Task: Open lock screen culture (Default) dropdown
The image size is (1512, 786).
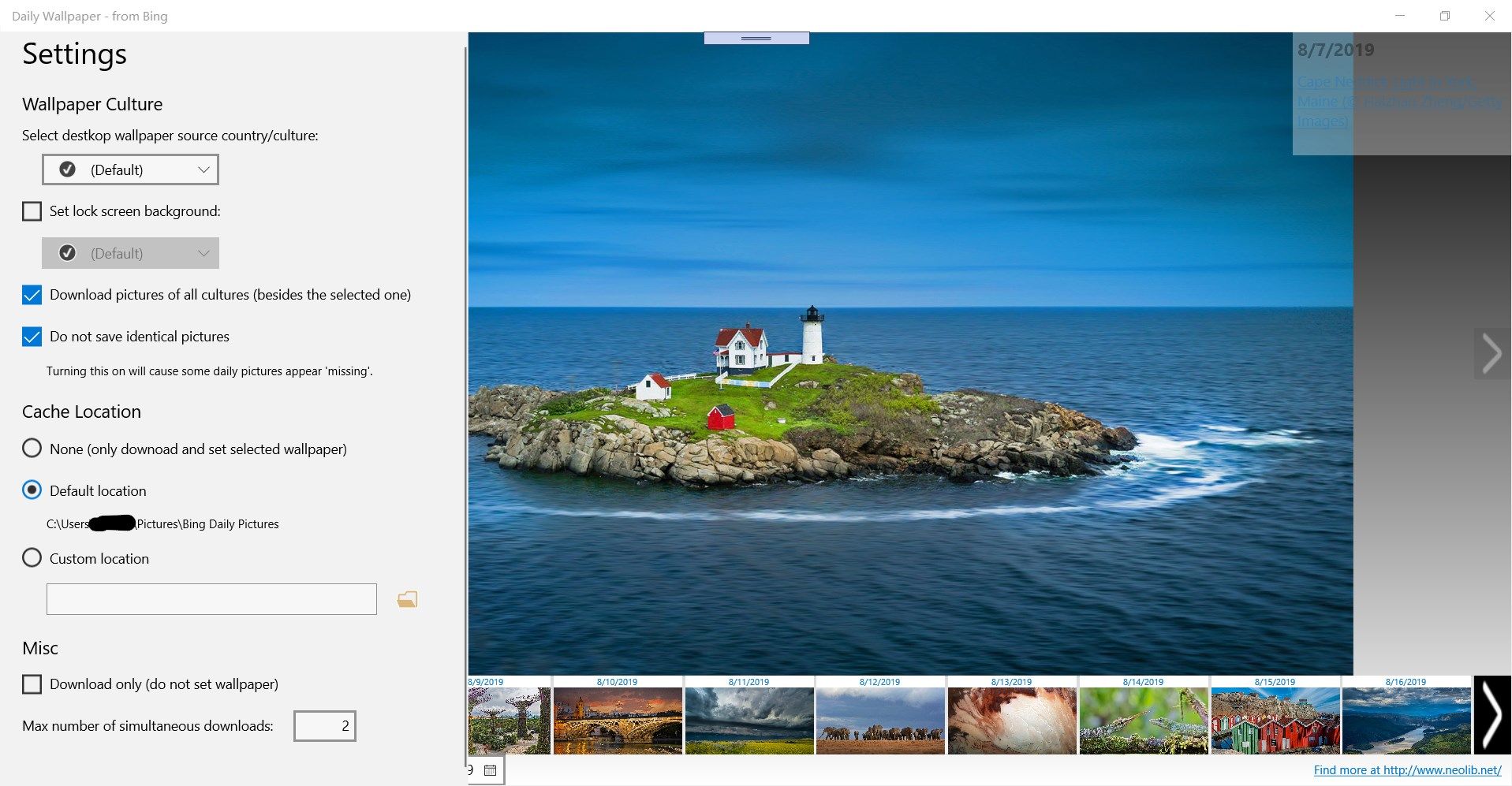Action: (130, 253)
